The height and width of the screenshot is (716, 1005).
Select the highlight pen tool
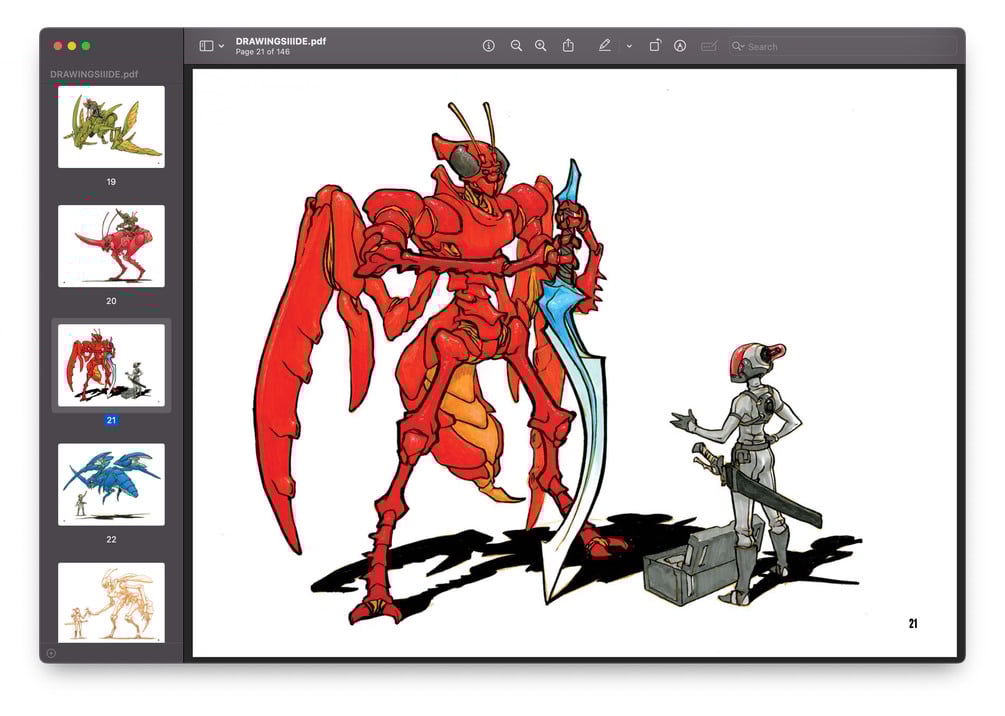(x=604, y=46)
